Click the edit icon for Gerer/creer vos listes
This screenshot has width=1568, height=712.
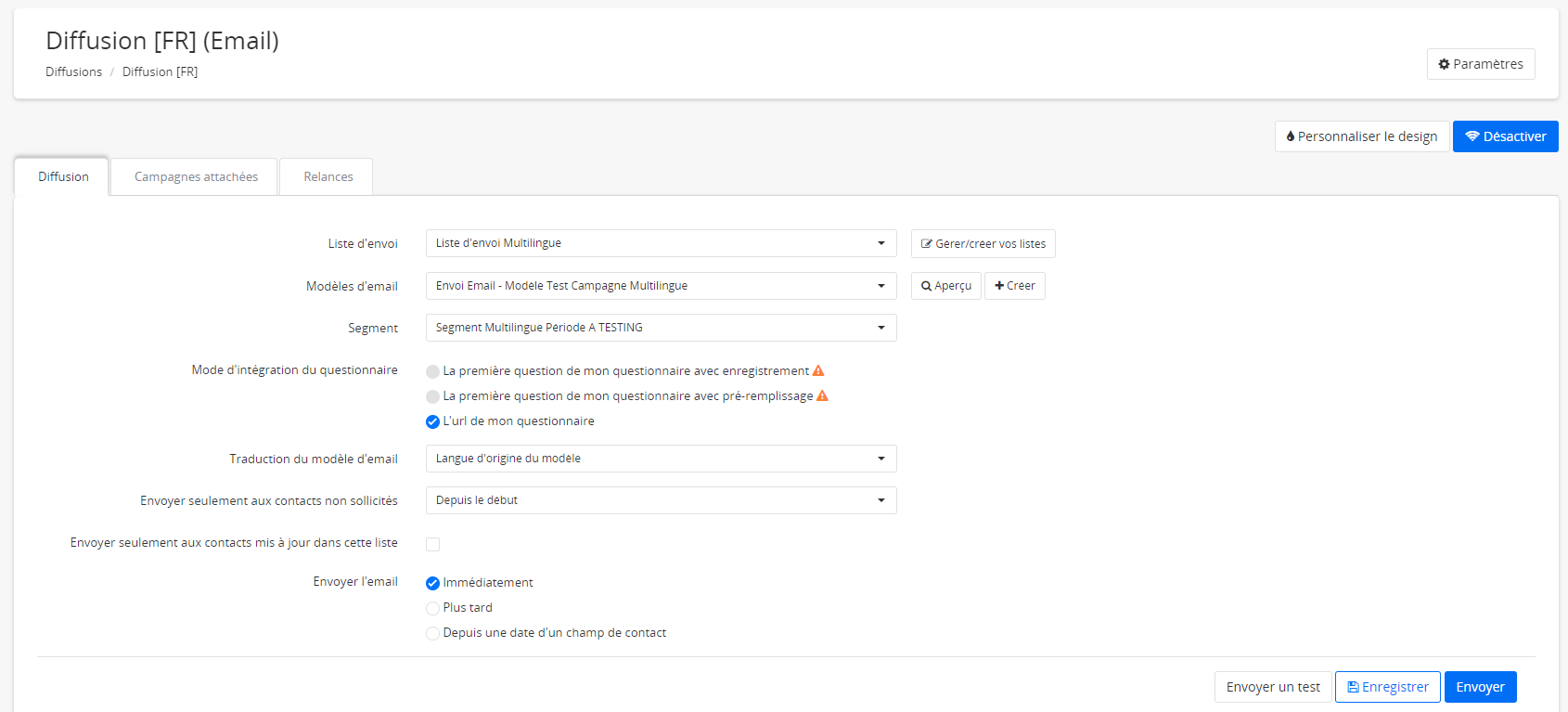(926, 244)
